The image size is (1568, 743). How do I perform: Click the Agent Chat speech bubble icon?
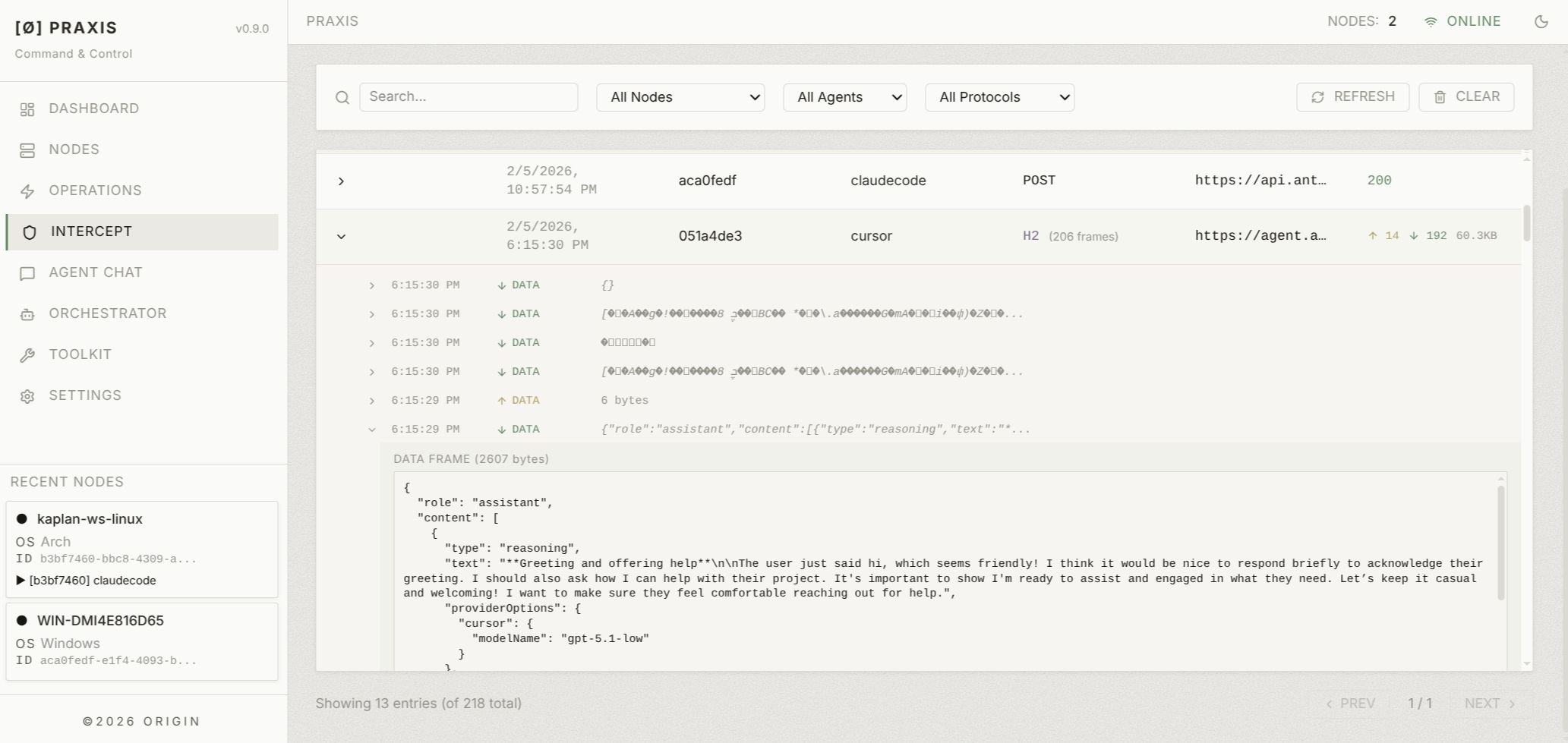point(27,273)
